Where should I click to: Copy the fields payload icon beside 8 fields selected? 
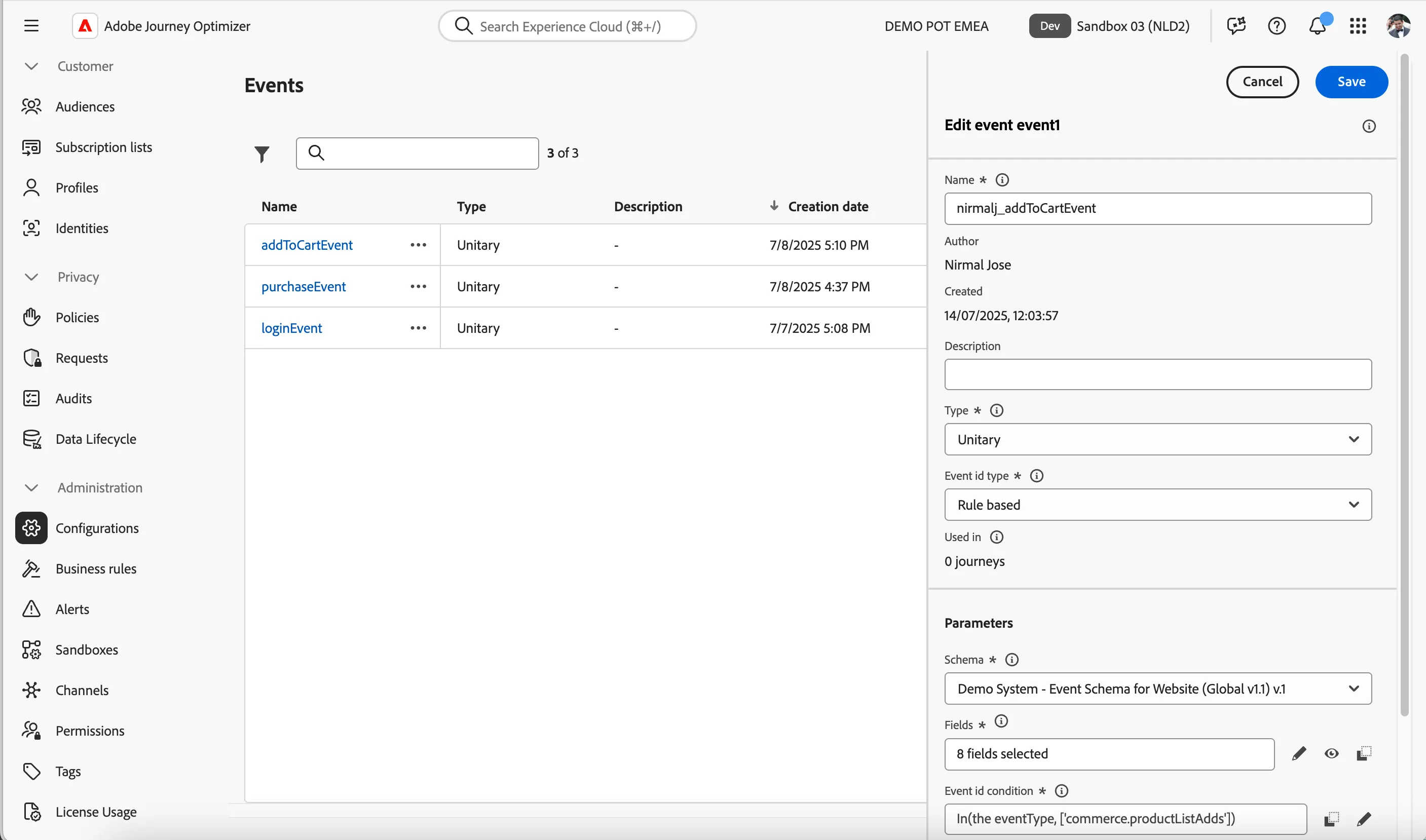(x=1364, y=753)
